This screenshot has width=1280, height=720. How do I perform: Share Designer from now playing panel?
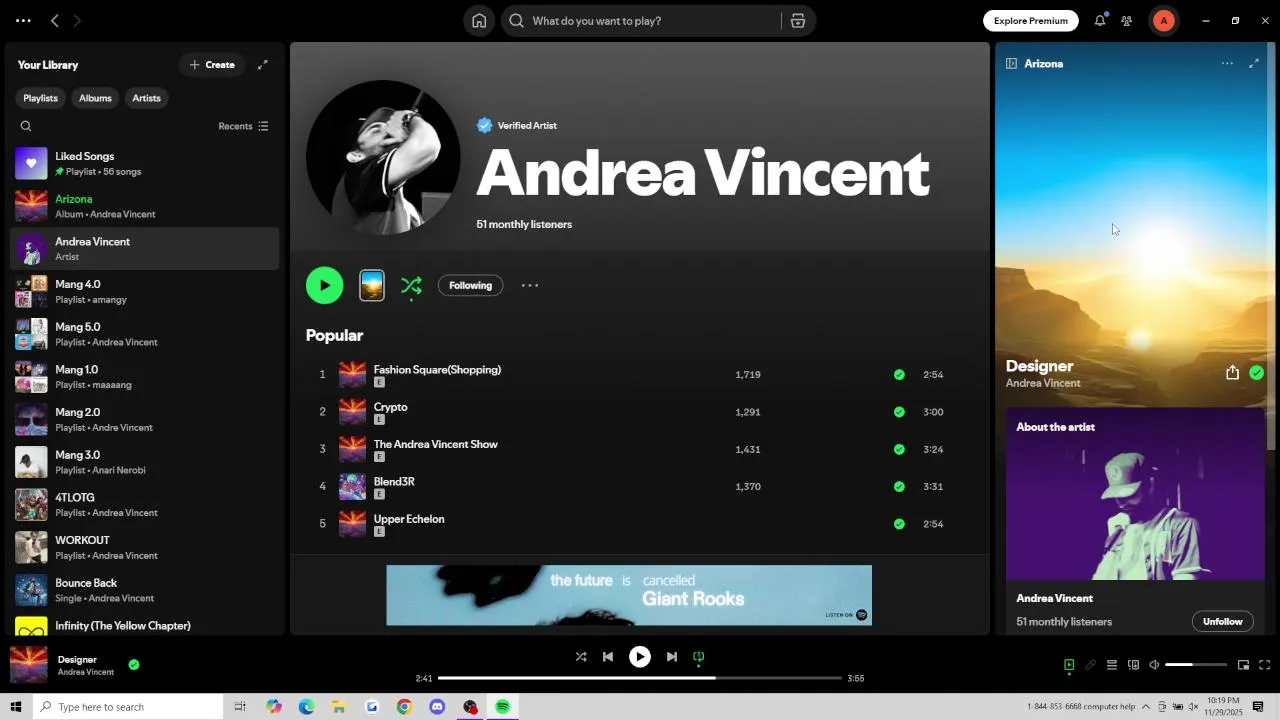[1232, 373]
